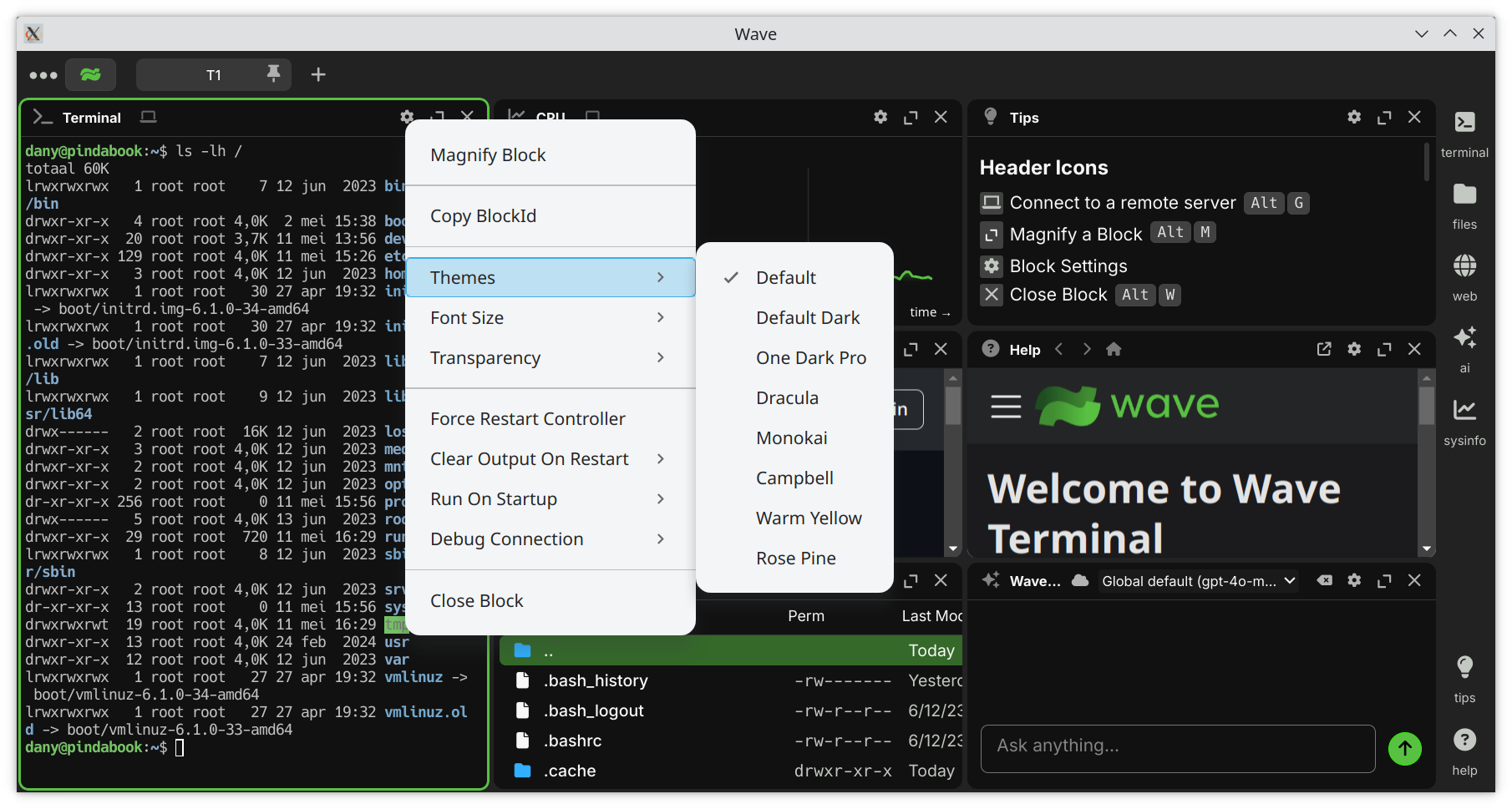Viewport: 1512px width, 809px height.
Task: Open the .bashrc file row
Action: click(731, 741)
